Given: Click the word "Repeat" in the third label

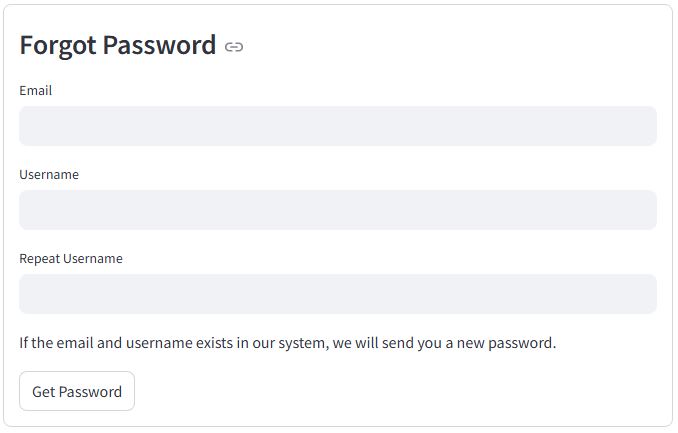Looking at the screenshot, I should (40, 258).
